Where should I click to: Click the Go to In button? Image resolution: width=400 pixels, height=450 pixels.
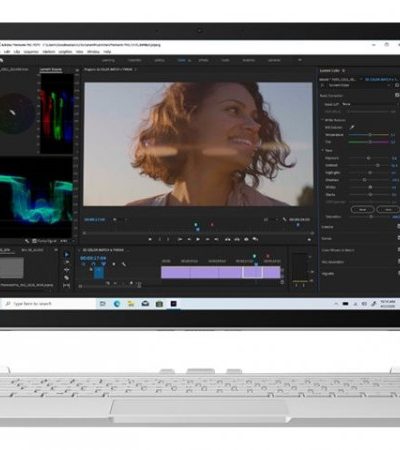point(180,239)
